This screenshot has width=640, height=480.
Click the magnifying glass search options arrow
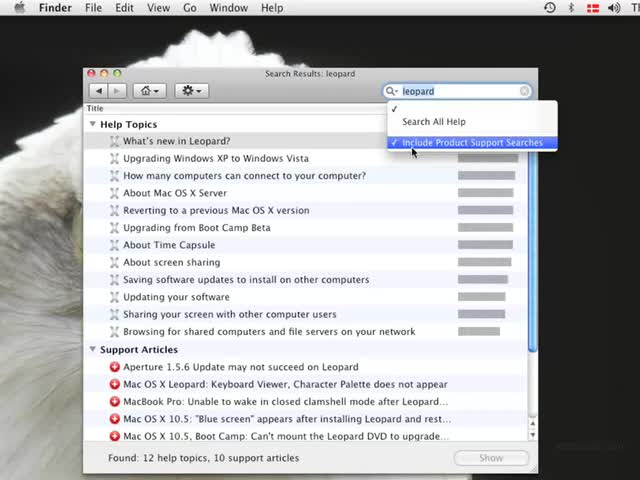(x=391, y=91)
